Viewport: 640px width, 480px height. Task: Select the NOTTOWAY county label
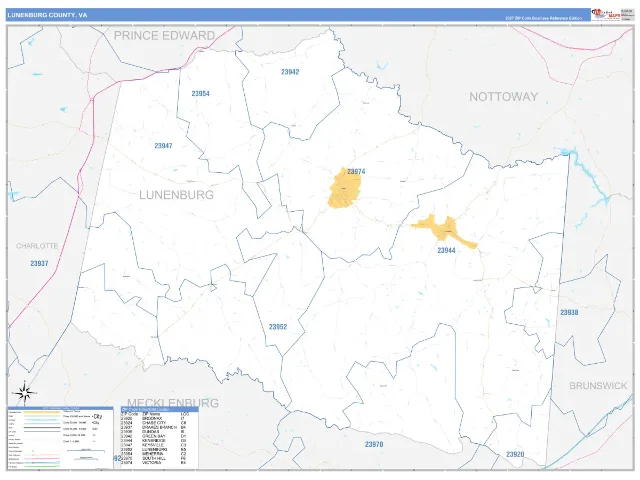(503, 97)
